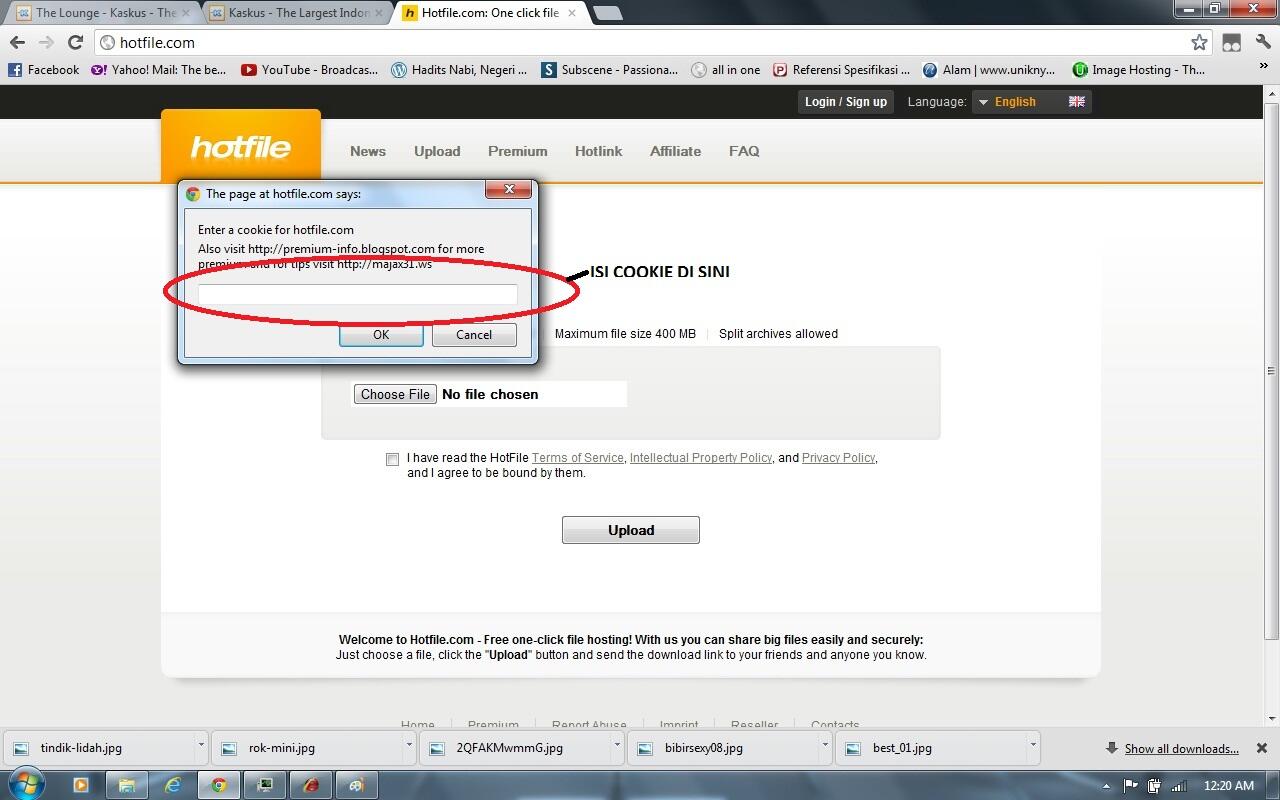This screenshot has height=800, width=1280.
Task: Close the cookie dialog with X
Action: [x=509, y=189]
